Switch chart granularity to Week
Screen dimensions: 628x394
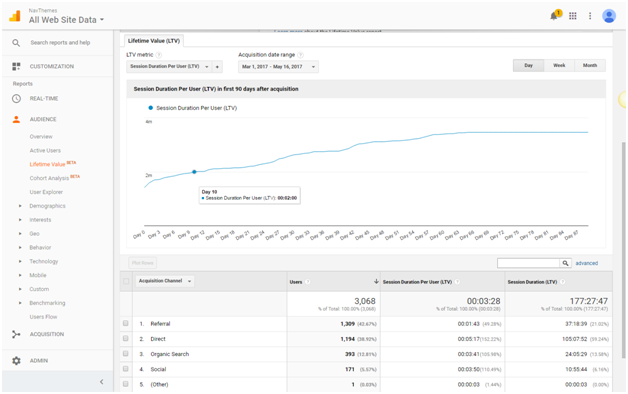point(559,65)
